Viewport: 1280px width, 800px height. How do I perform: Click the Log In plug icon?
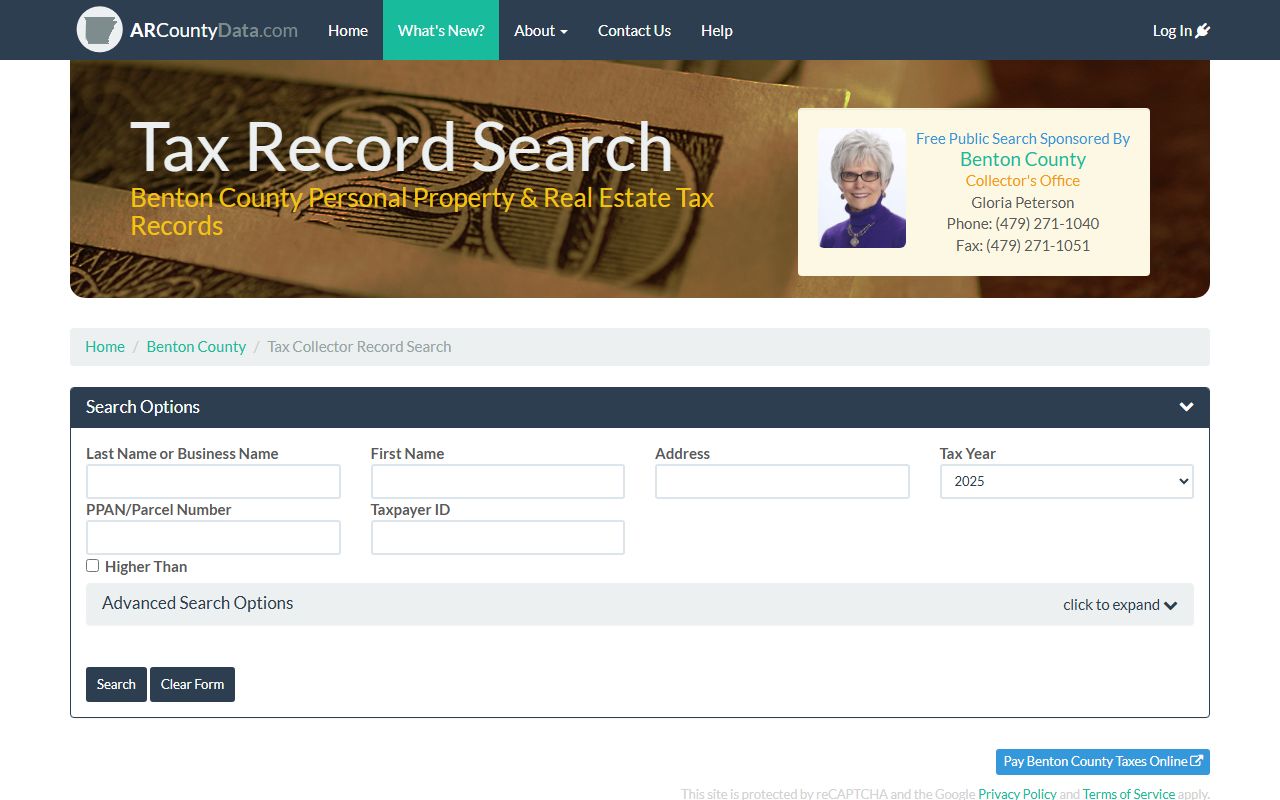point(1203,30)
